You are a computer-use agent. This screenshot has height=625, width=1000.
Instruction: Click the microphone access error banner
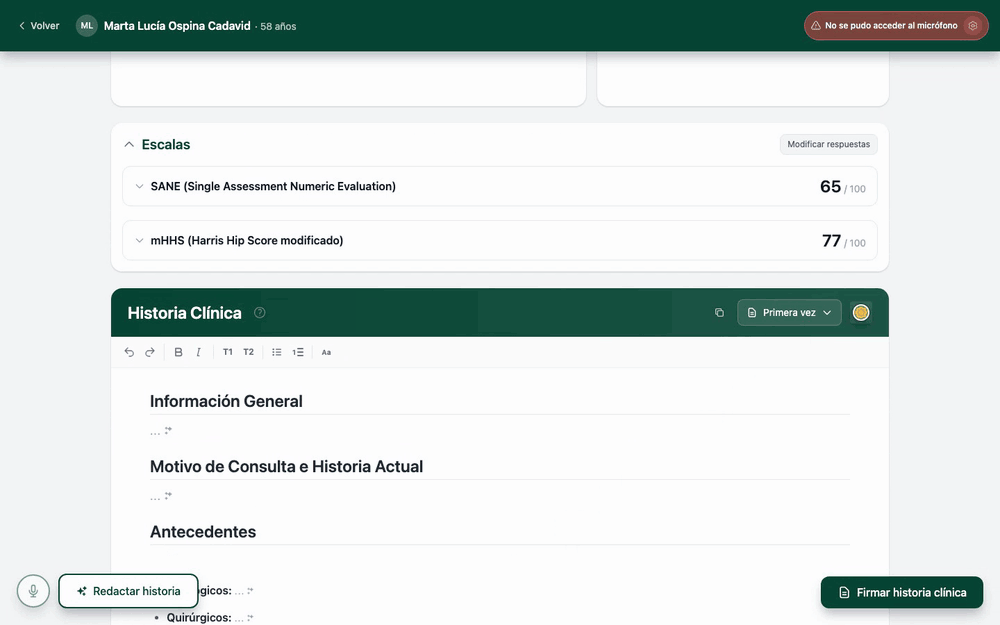tap(896, 26)
